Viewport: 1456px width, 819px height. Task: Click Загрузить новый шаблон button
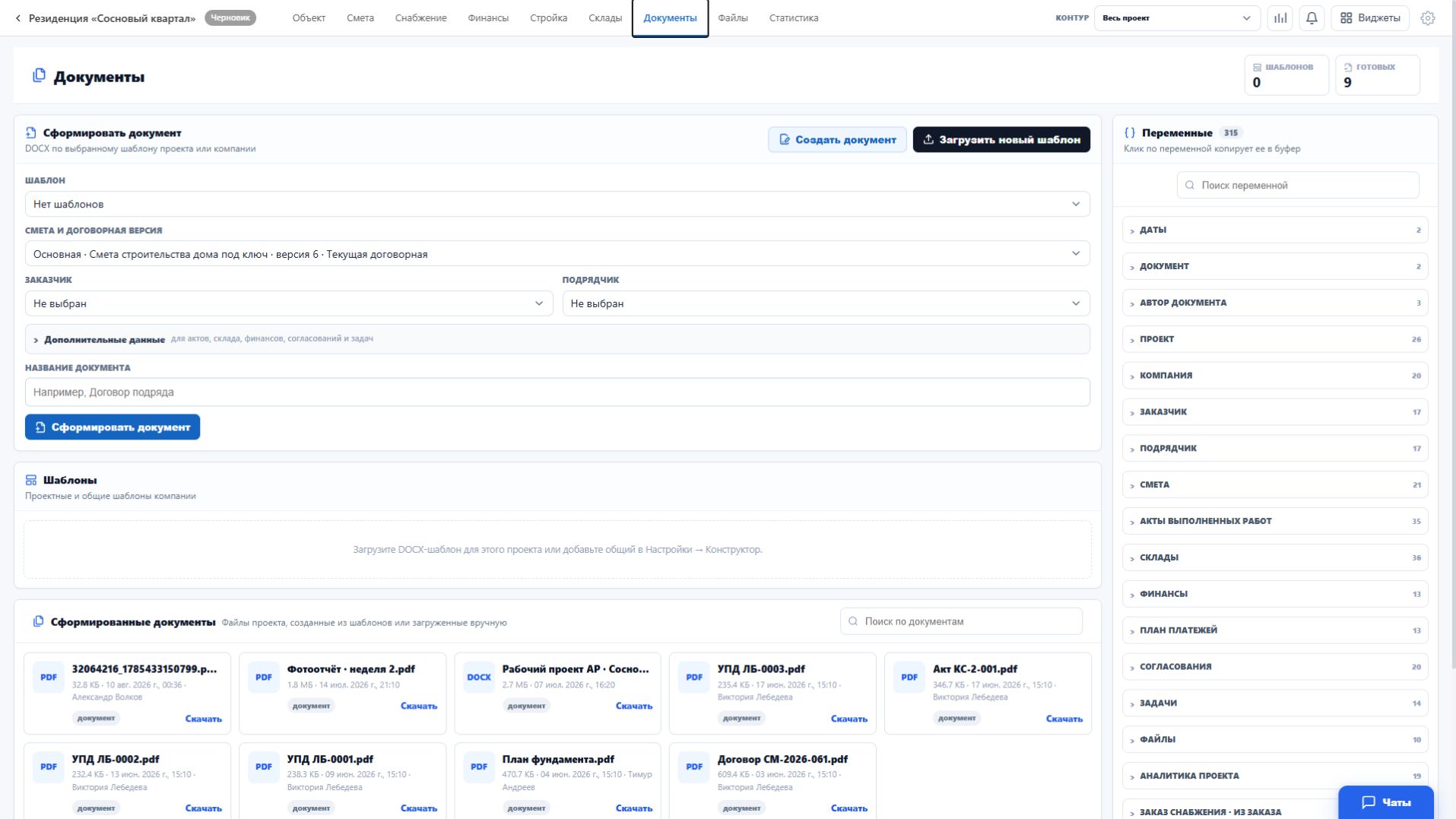point(1001,139)
